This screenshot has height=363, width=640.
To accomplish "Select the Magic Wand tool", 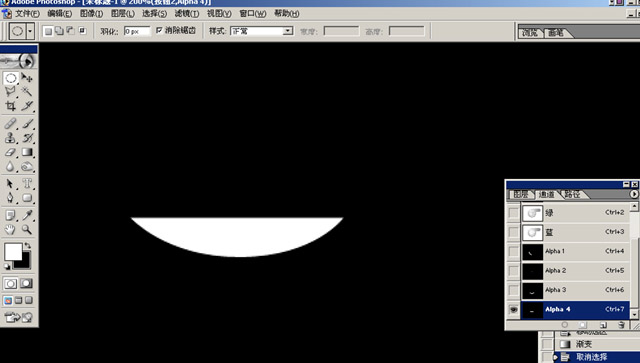I will (x=27, y=91).
